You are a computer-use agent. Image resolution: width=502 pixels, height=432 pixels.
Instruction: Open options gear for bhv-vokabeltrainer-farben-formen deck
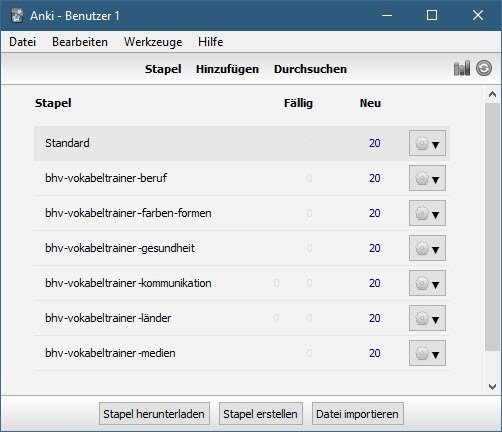click(x=427, y=213)
